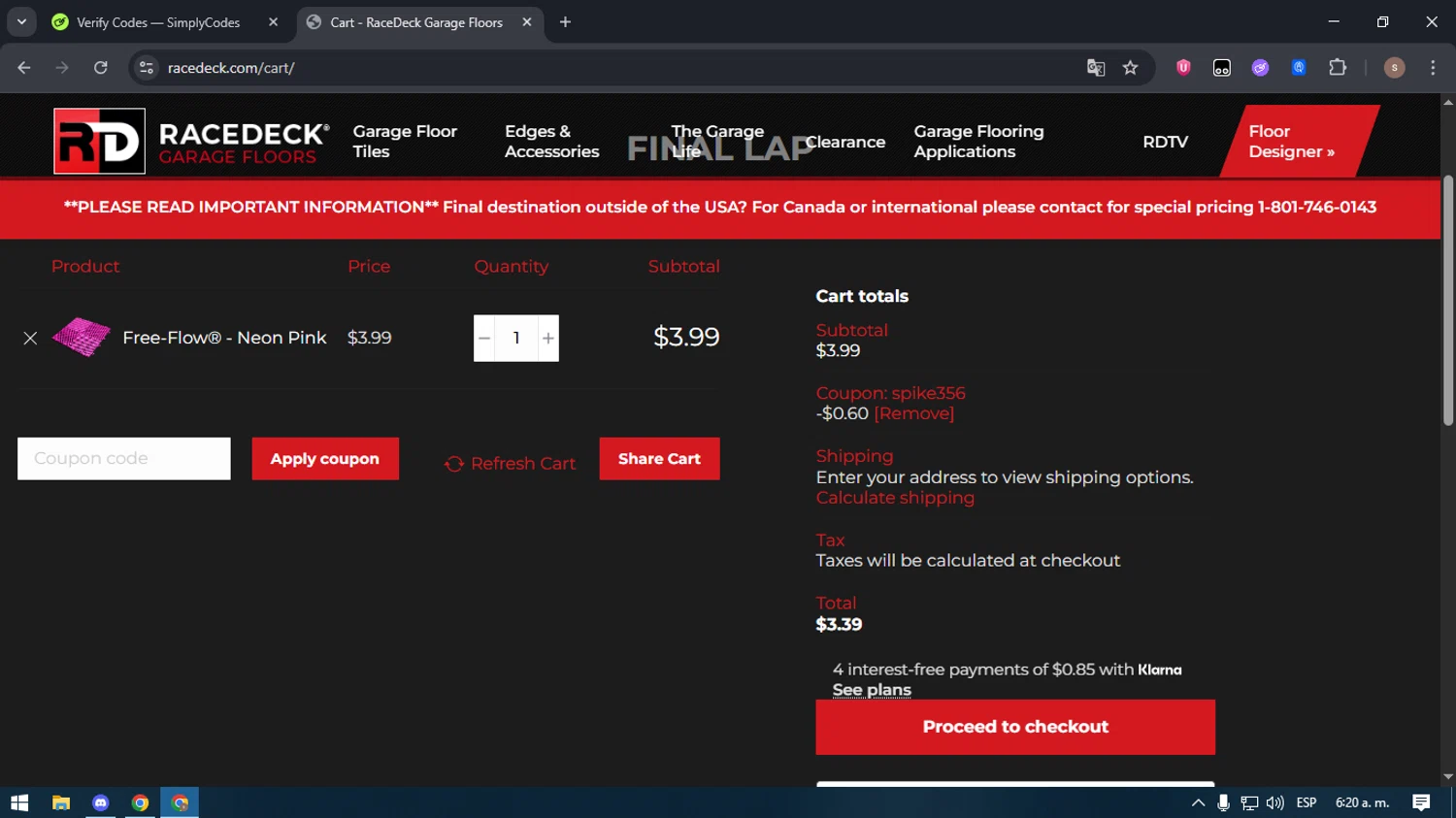1456x818 pixels.
Task: Click the phone number 1-801-746-0143 banner
Action: pos(1316,207)
